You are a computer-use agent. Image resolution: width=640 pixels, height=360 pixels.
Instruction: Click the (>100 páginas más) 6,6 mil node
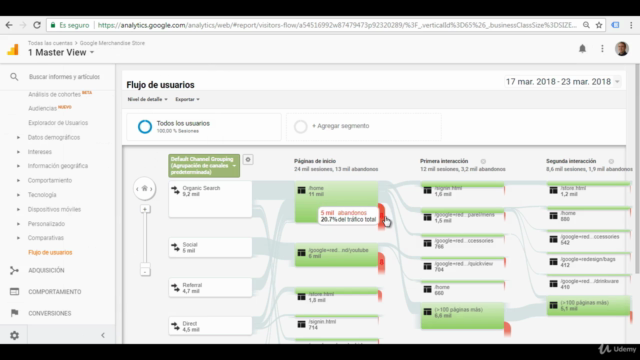(x=462, y=316)
